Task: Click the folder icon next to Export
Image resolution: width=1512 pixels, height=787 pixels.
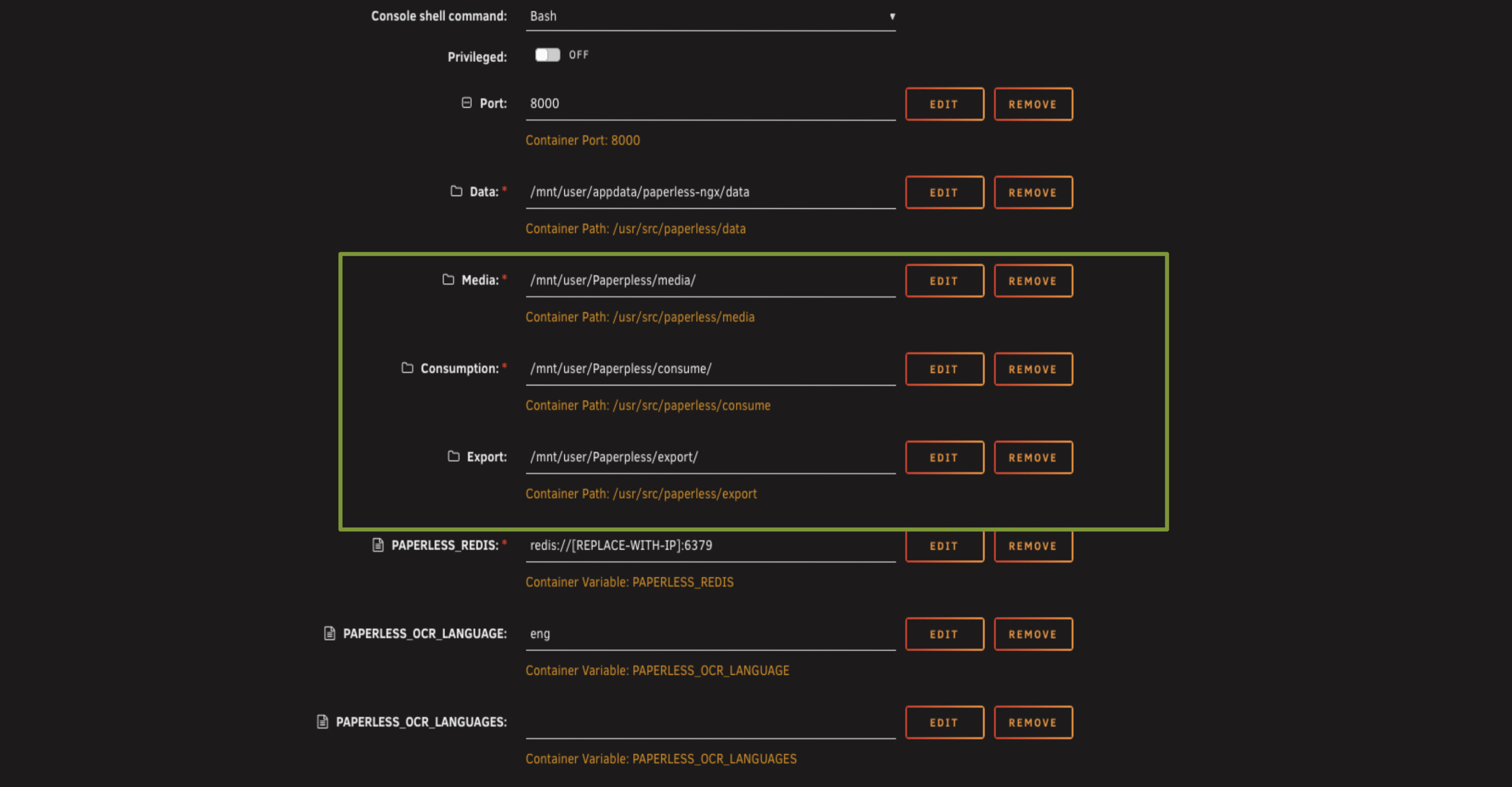Action: click(x=453, y=456)
